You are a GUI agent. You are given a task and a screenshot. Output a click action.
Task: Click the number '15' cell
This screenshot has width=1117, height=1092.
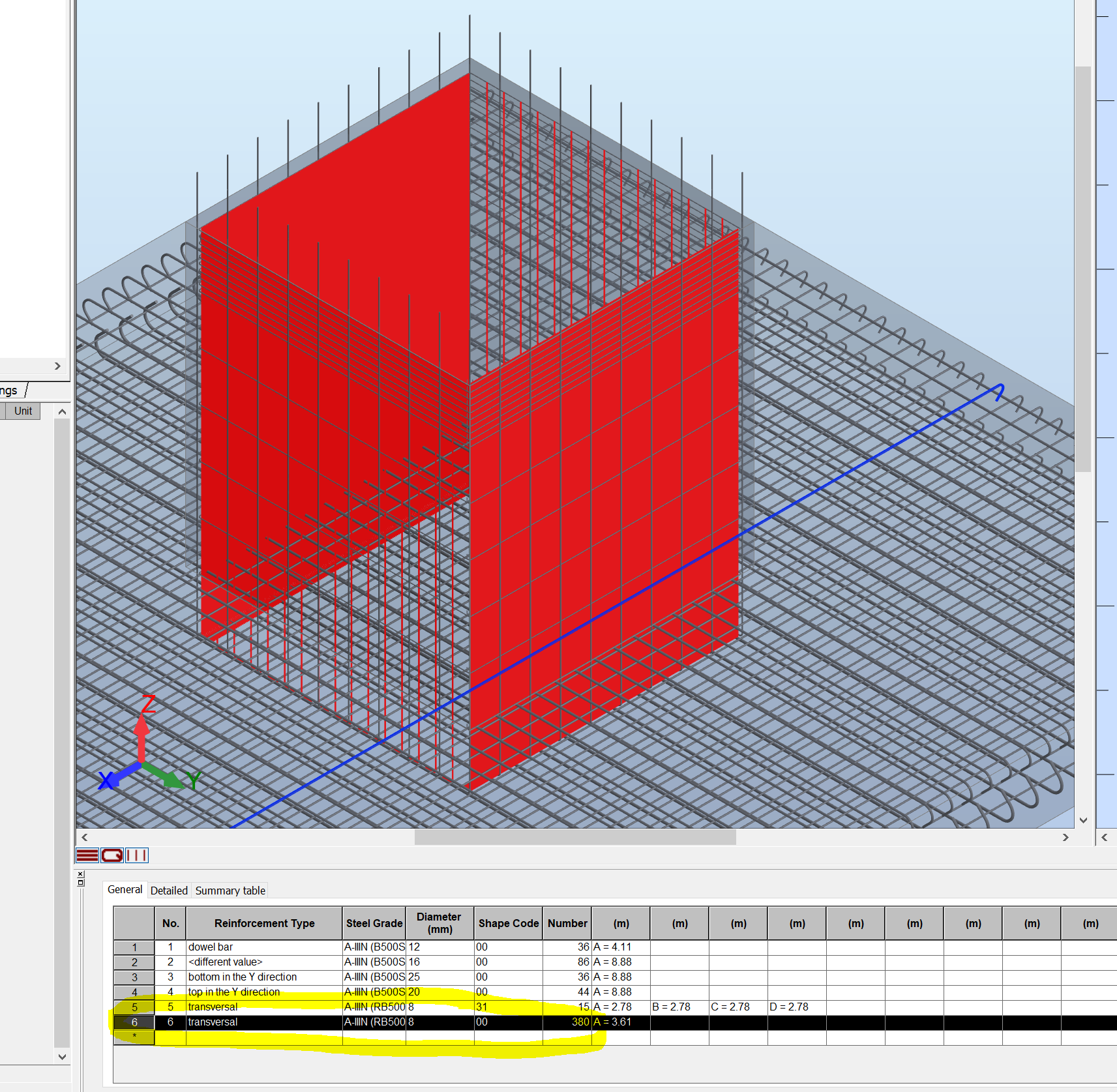567,1007
